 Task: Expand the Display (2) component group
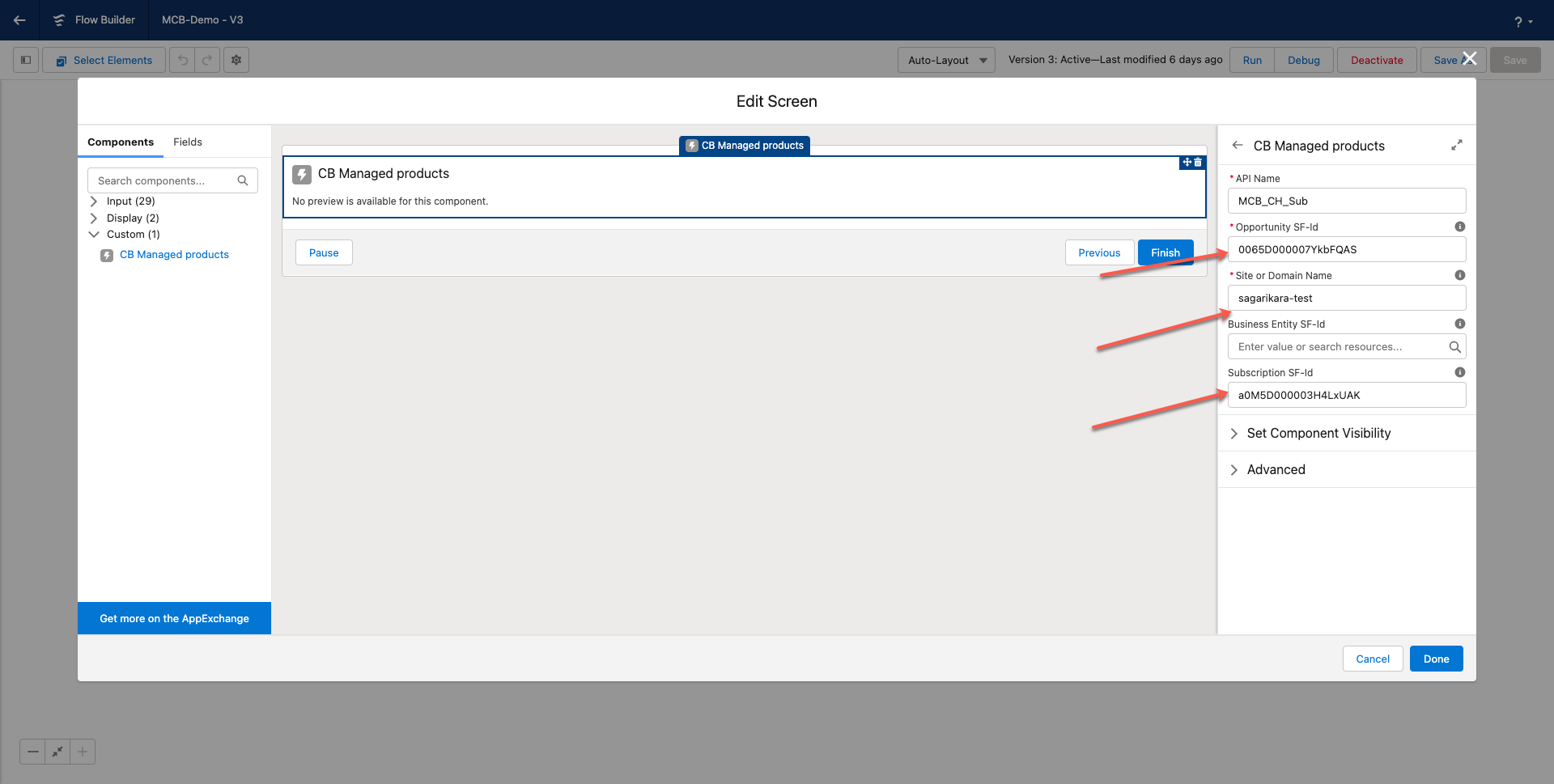click(x=94, y=218)
